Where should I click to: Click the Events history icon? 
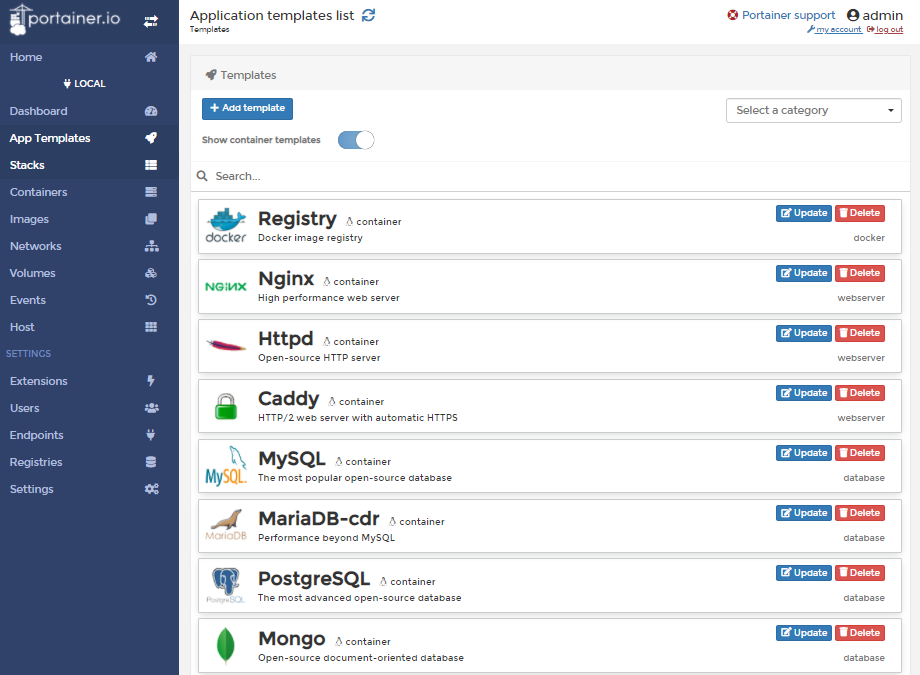pyautogui.click(x=151, y=300)
